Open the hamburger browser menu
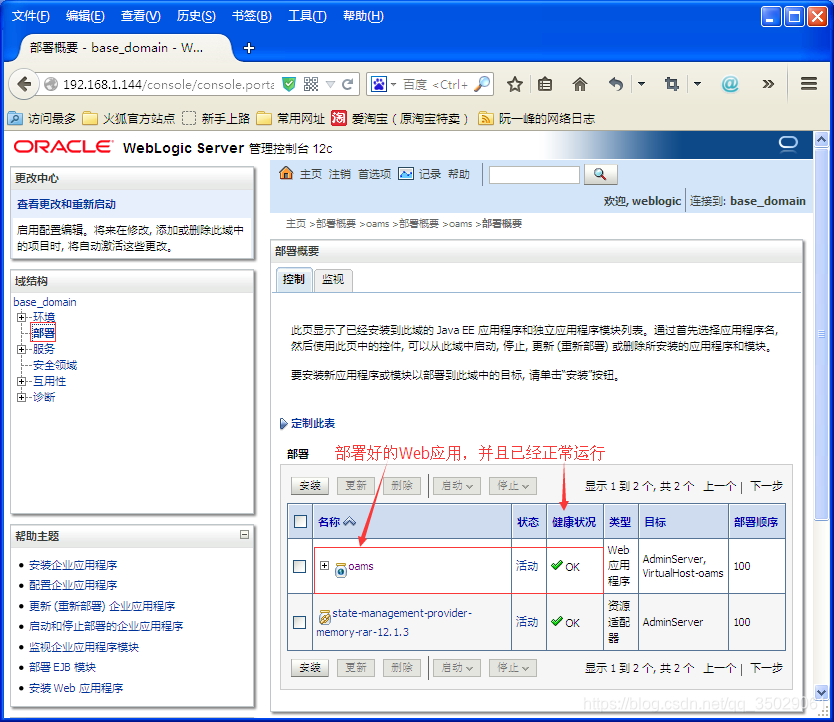Screen dimensions: 834x722 pyautogui.click(x=808, y=84)
